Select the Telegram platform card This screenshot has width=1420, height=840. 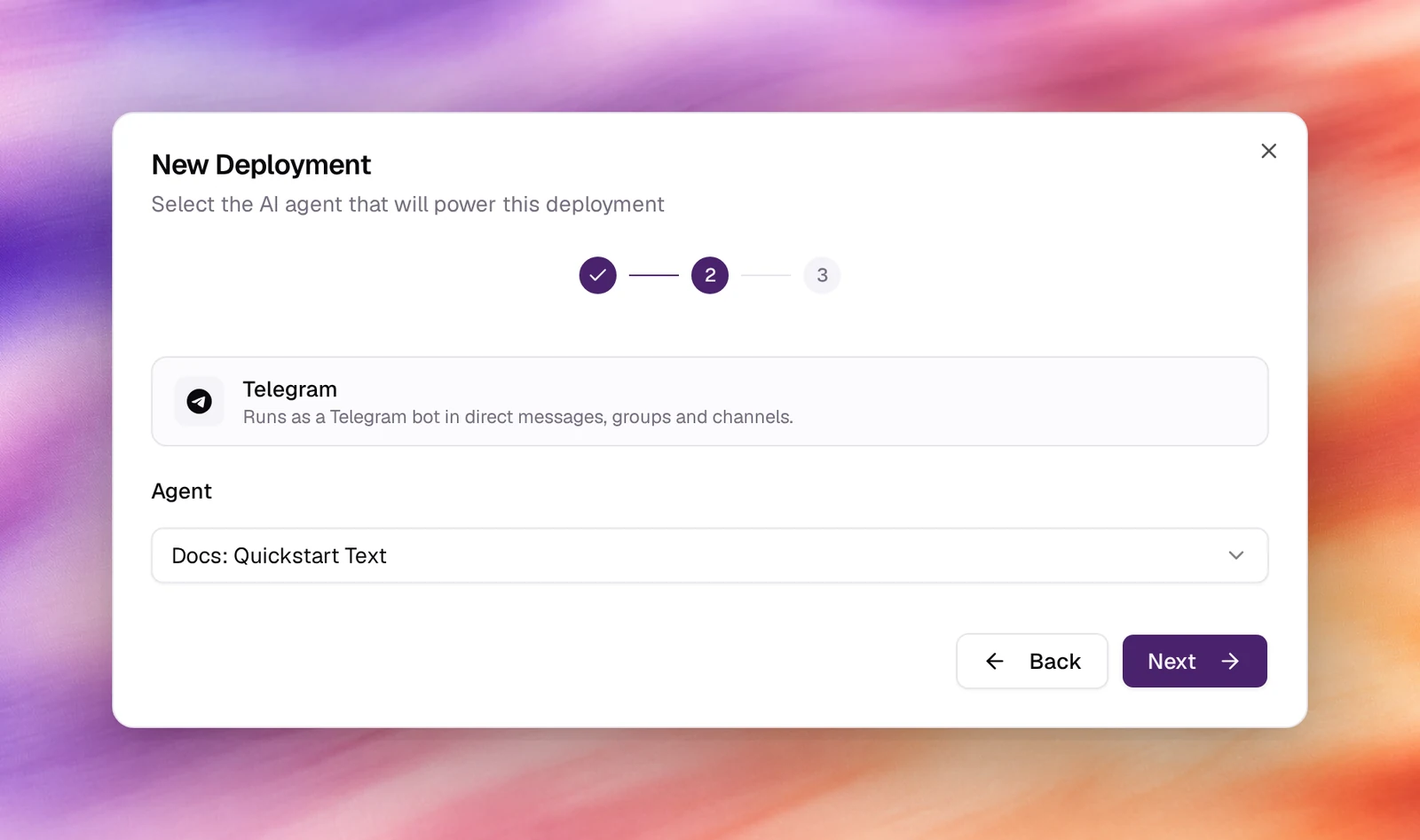point(709,402)
